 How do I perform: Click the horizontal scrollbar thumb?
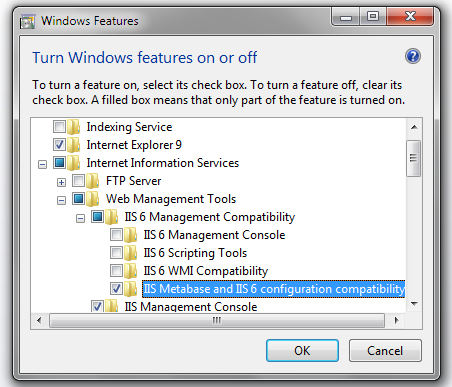pyautogui.click(x=217, y=321)
